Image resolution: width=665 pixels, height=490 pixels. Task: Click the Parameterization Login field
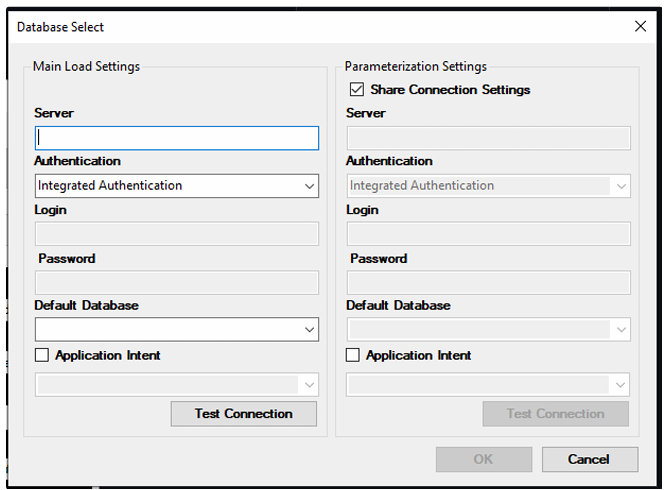[x=488, y=234]
